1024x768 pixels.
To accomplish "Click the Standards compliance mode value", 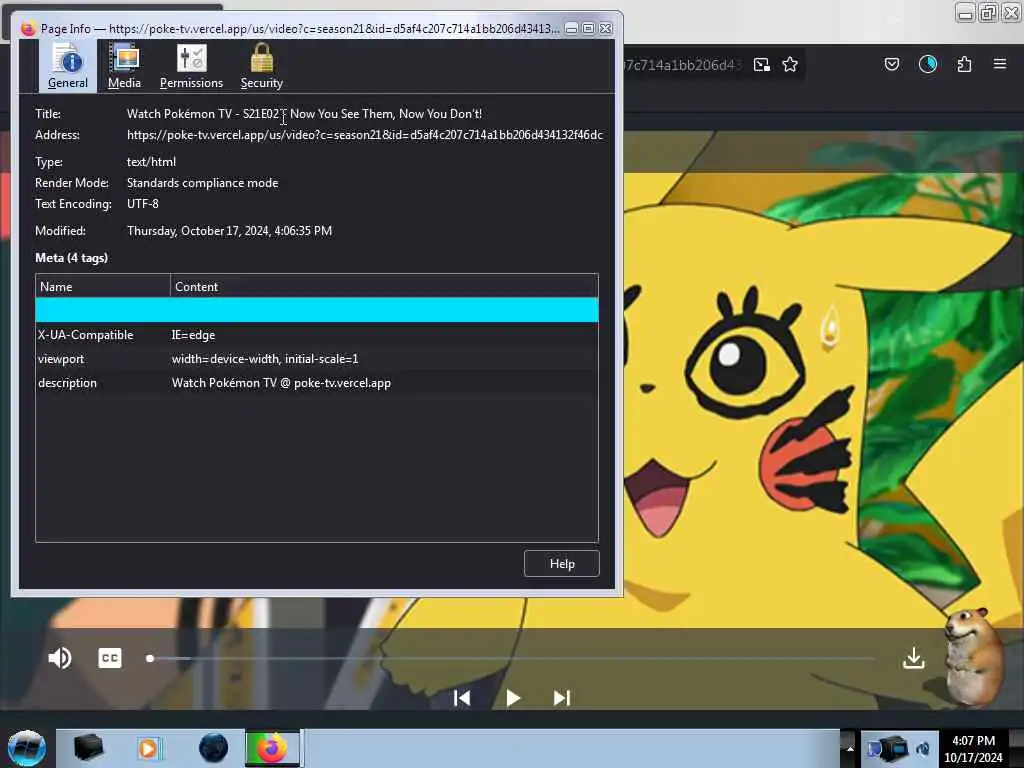I will (202, 183).
